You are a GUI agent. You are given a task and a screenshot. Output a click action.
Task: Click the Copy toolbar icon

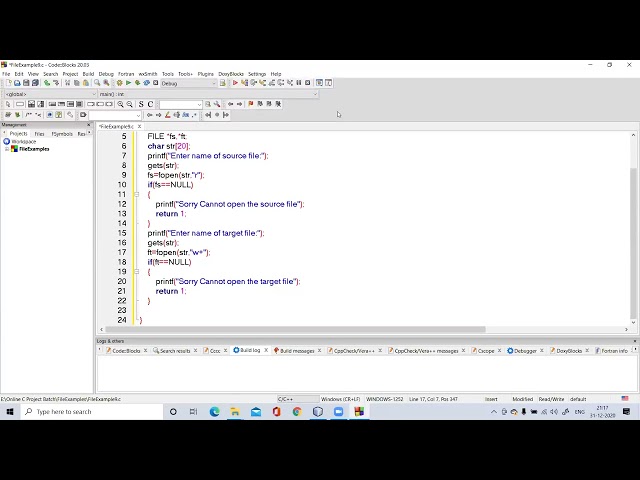coord(76,83)
